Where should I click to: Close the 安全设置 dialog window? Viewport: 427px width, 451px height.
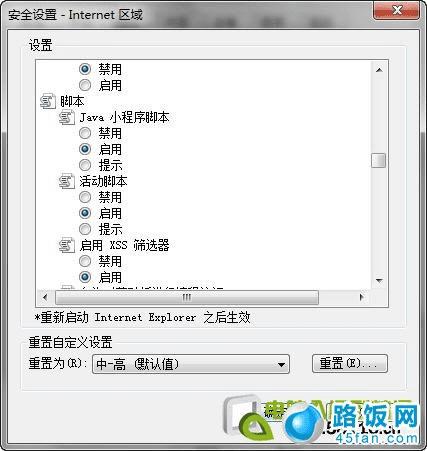coord(396,11)
